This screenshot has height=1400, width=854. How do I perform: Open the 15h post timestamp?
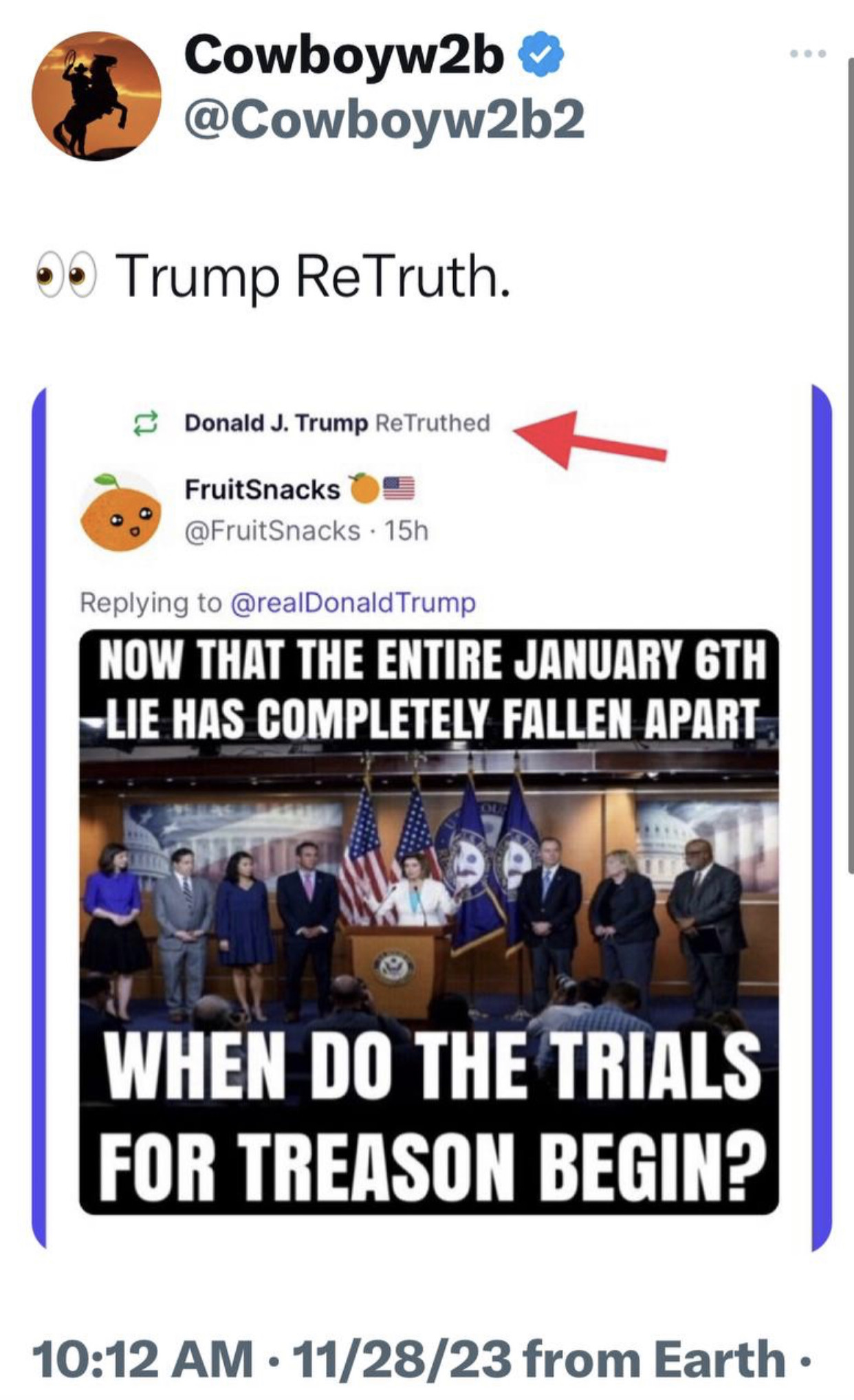(406, 530)
